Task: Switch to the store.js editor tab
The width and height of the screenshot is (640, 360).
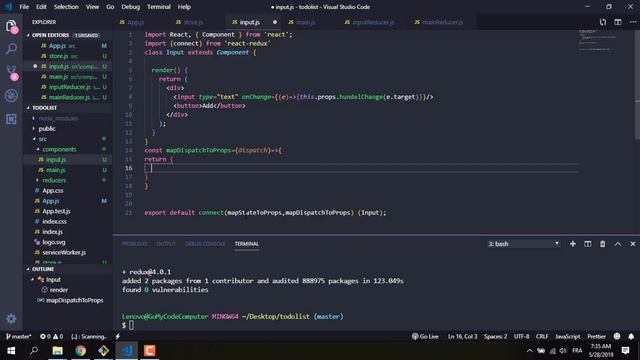Action: click(x=193, y=22)
